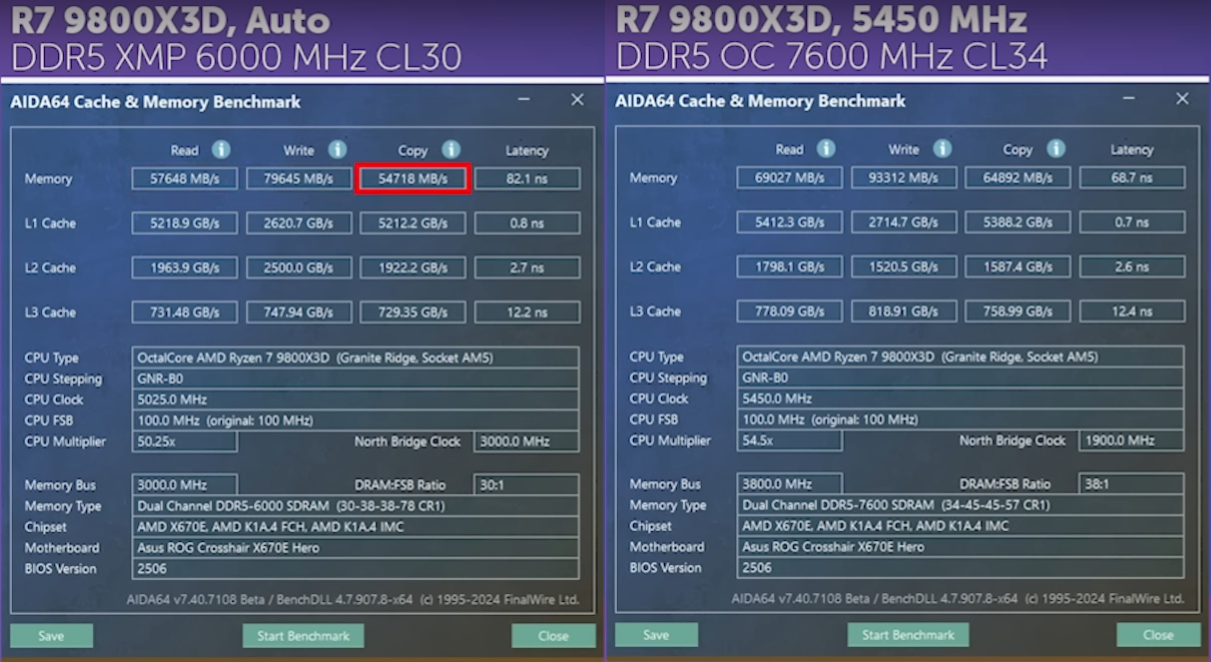Image resolution: width=1211 pixels, height=662 pixels.
Task: Start Benchmark in the left window
Action: click(x=303, y=635)
